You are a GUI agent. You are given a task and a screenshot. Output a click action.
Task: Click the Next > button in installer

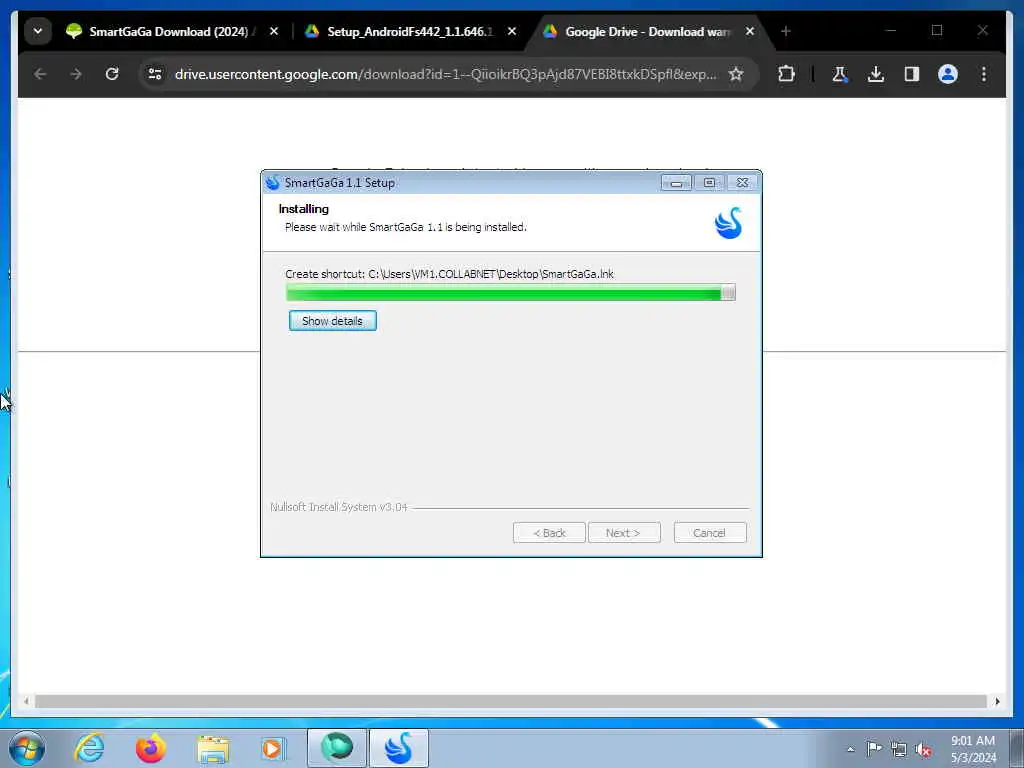(624, 533)
